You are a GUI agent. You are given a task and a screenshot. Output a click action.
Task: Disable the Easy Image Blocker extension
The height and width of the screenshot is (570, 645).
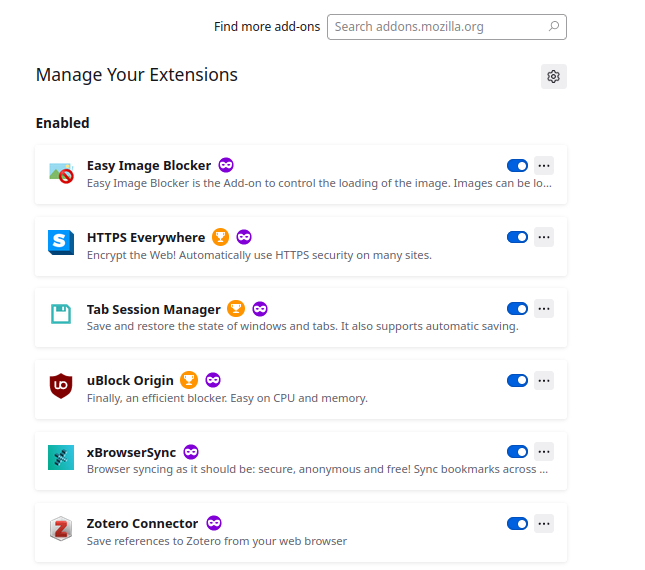pyautogui.click(x=517, y=166)
